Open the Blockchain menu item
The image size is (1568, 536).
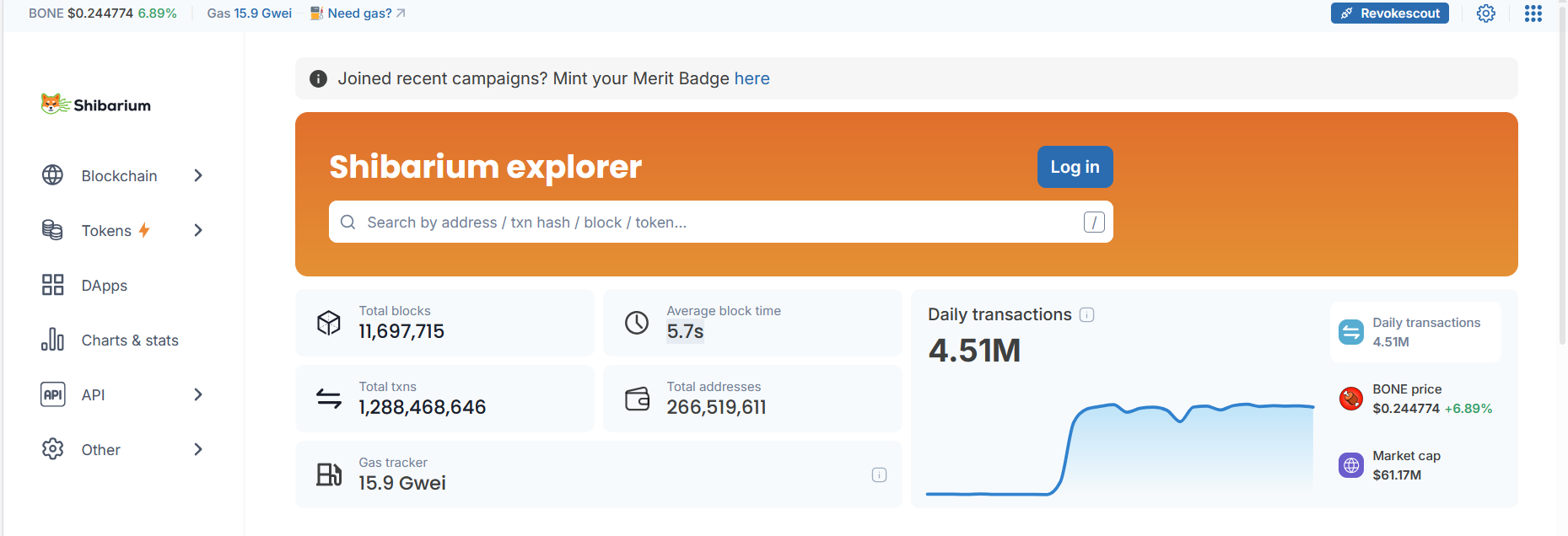[x=123, y=175]
